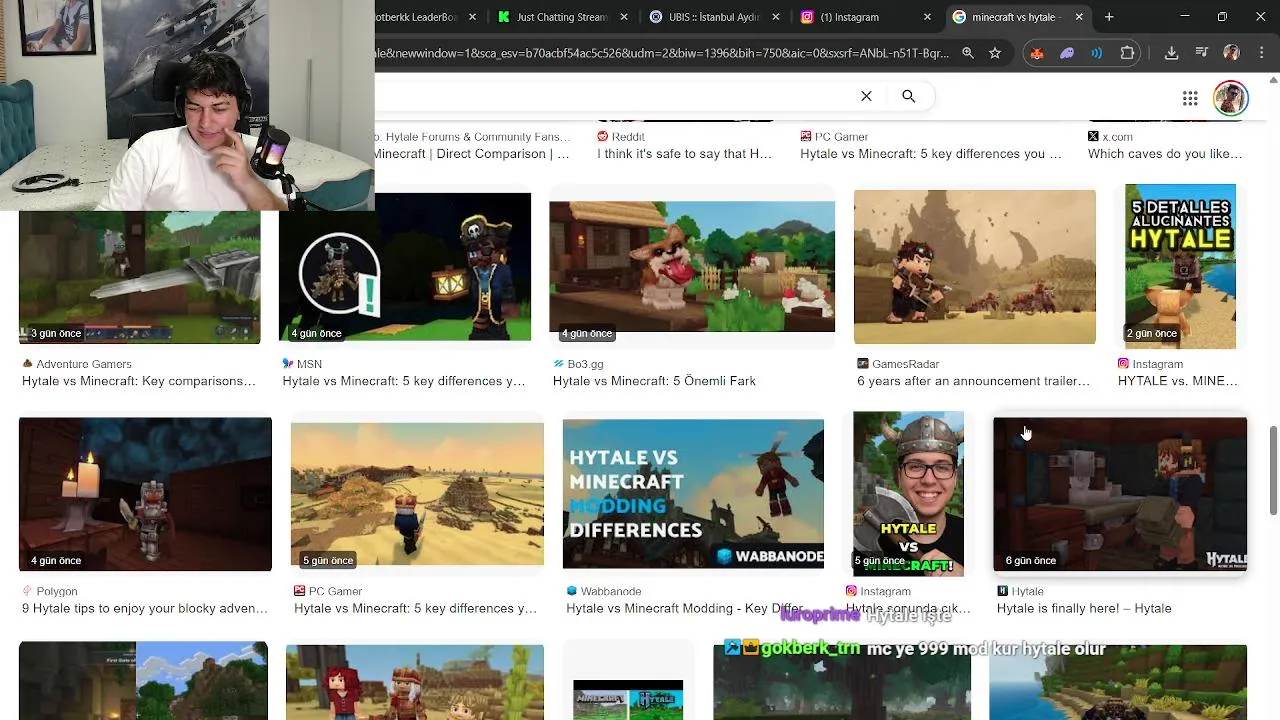Click the blue sound-wave extension icon

click(x=1097, y=53)
